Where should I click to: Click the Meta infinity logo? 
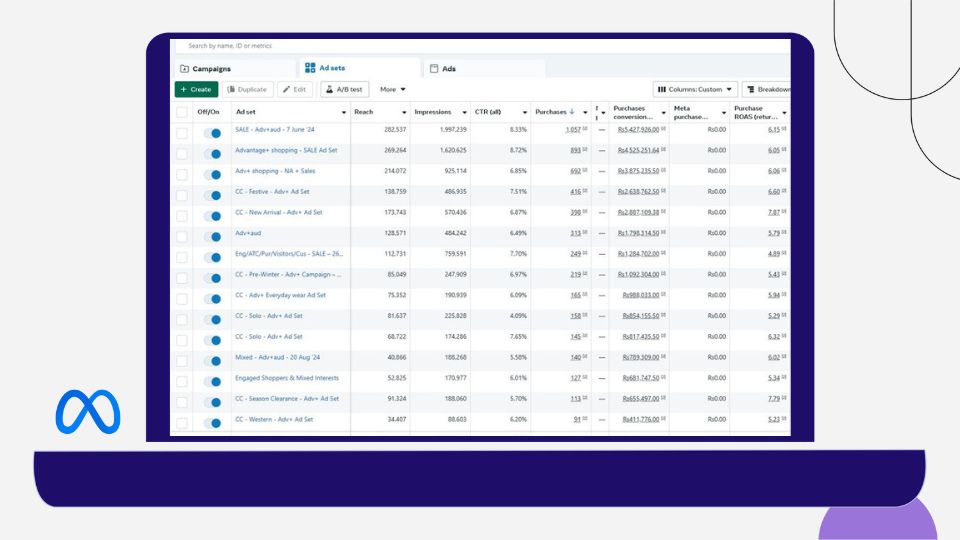point(87,411)
